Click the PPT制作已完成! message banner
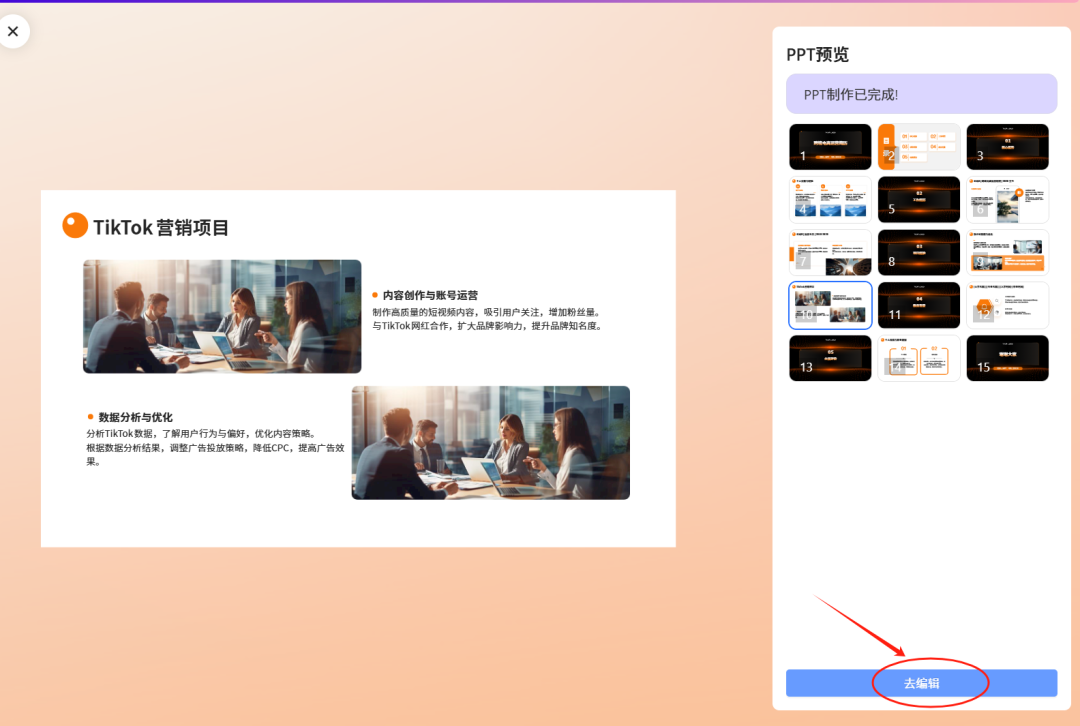Viewport: 1080px width, 726px height. pyautogui.click(x=921, y=94)
